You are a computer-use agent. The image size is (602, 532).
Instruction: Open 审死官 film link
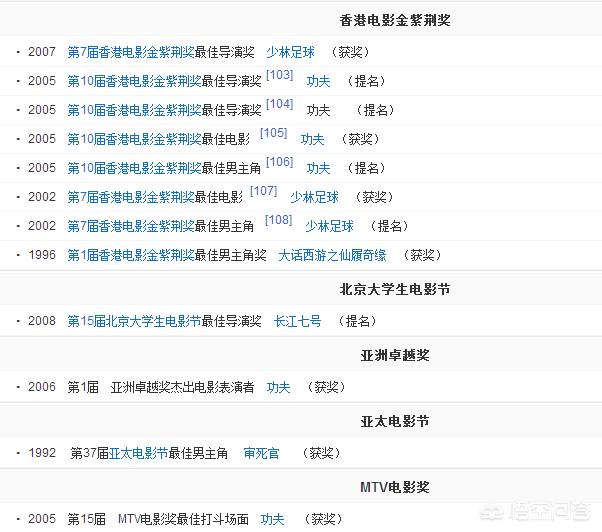(261, 453)
